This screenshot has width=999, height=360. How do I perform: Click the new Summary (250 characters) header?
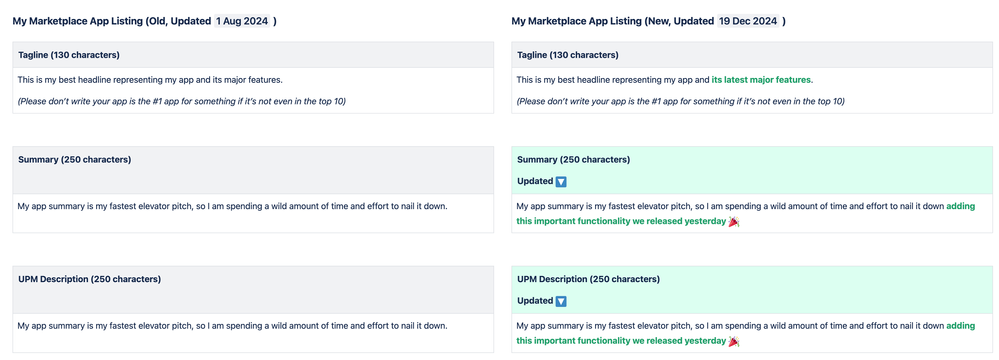pyautogui.click(x=752, y=170)
